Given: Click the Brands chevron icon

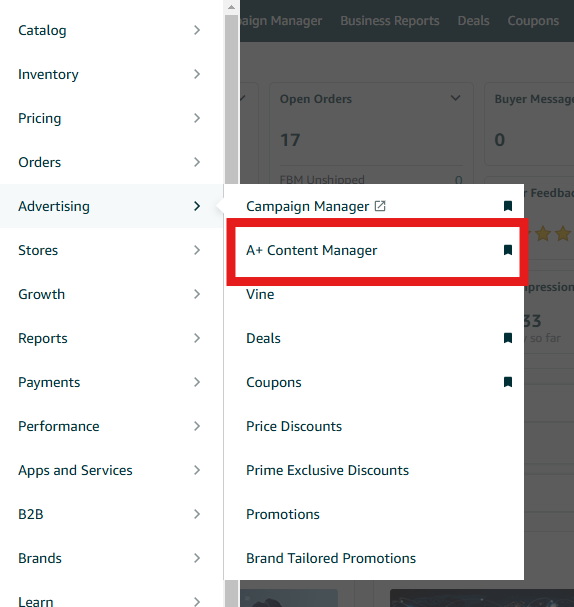Looking at the screenshot, I should tap(197, 558).
